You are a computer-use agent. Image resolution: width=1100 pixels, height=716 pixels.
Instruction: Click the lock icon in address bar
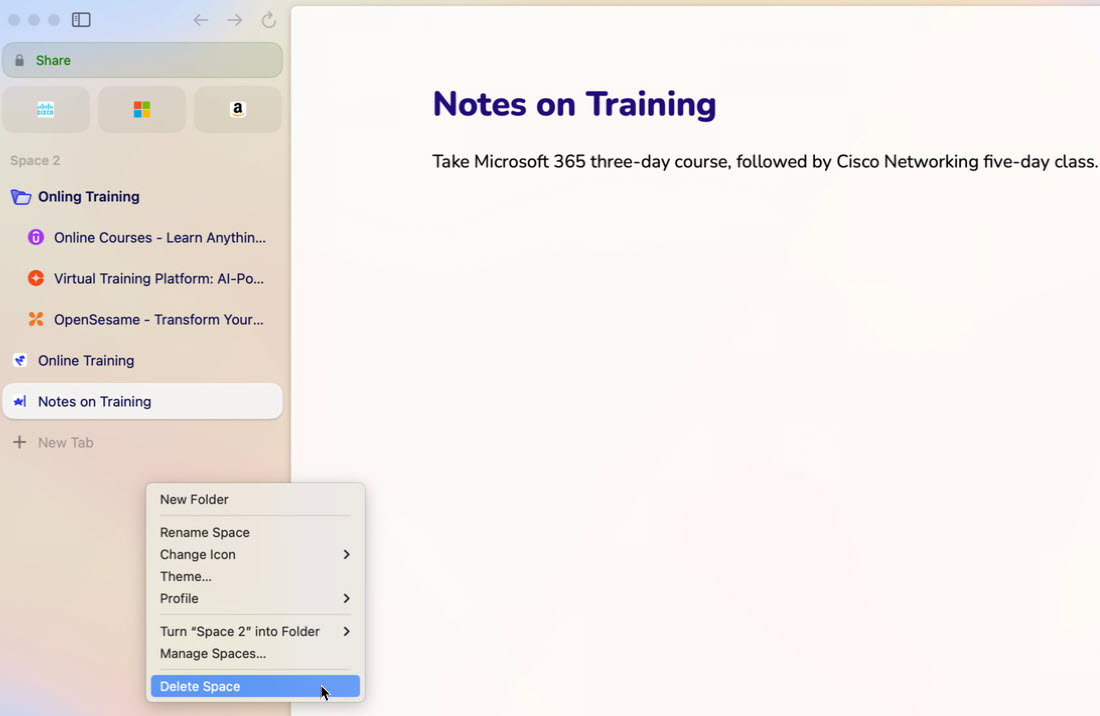tap(19, 61)
